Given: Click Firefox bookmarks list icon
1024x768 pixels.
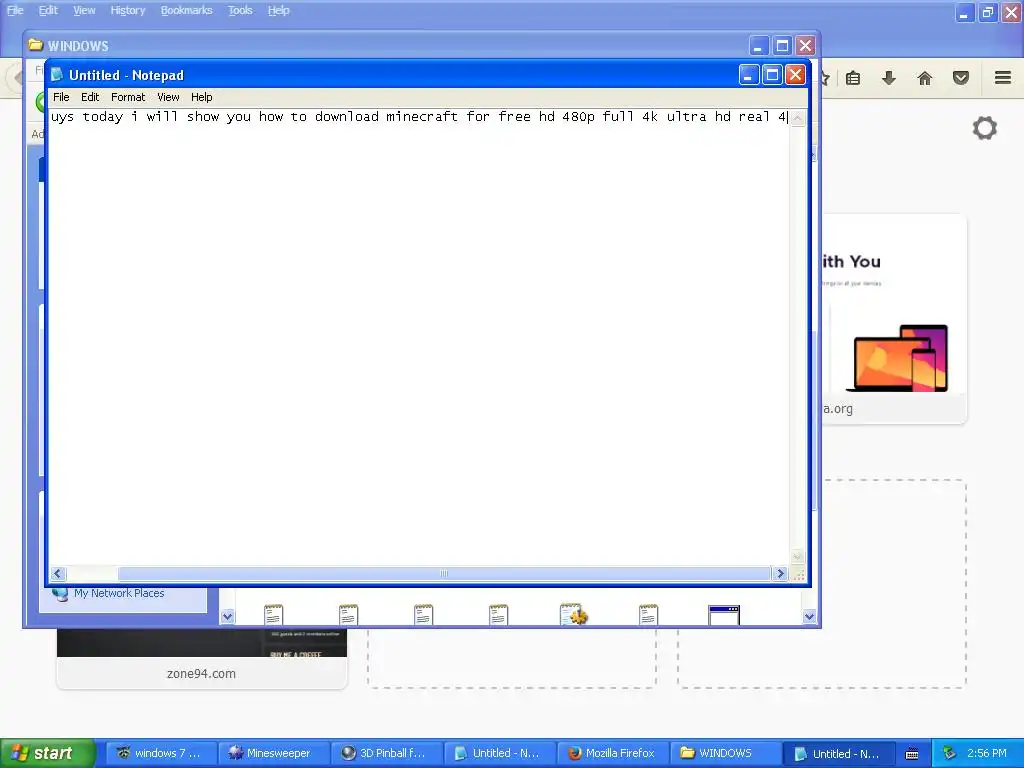Looking at the screenshot, I should pos(853,78).
